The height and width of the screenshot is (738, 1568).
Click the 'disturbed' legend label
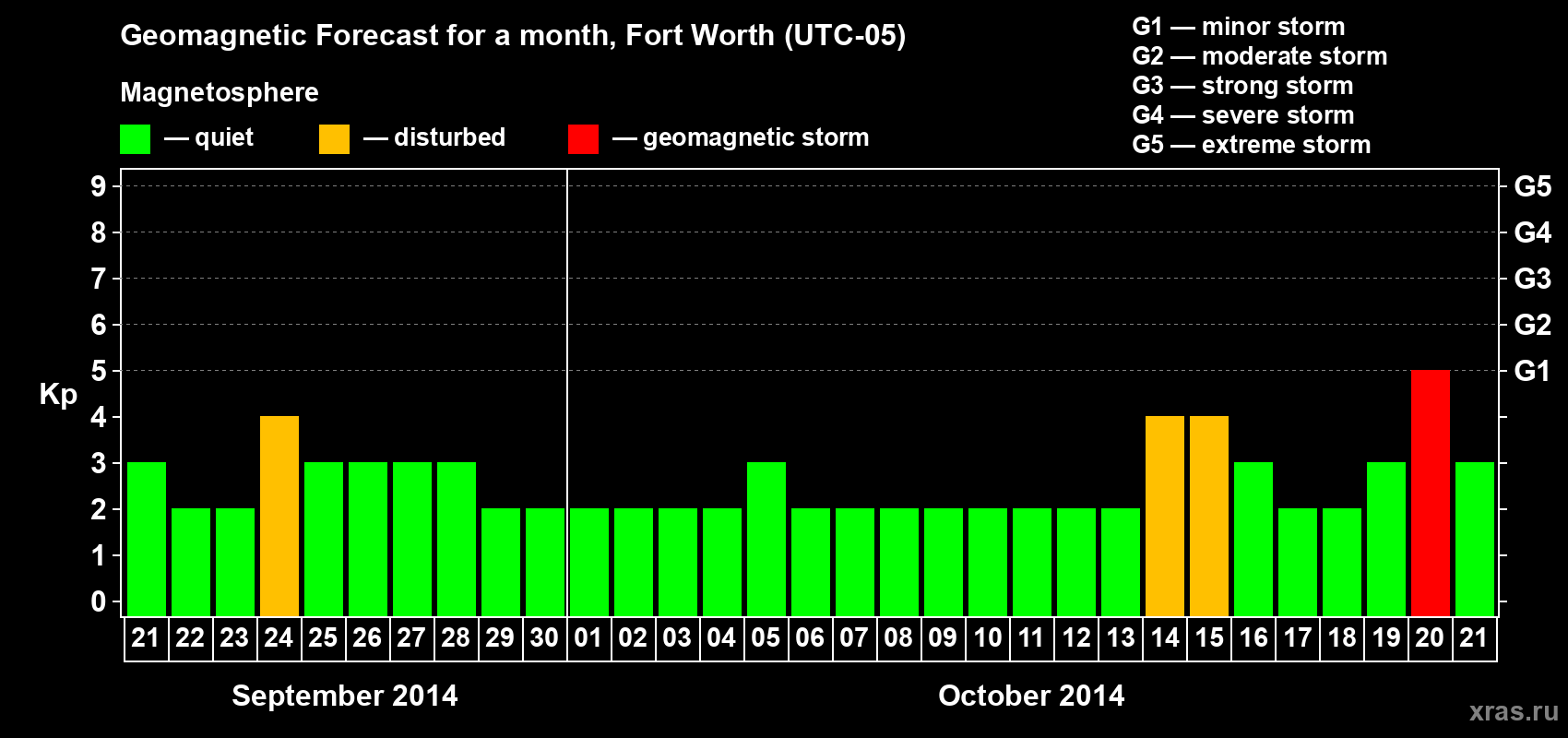point(449,137)
